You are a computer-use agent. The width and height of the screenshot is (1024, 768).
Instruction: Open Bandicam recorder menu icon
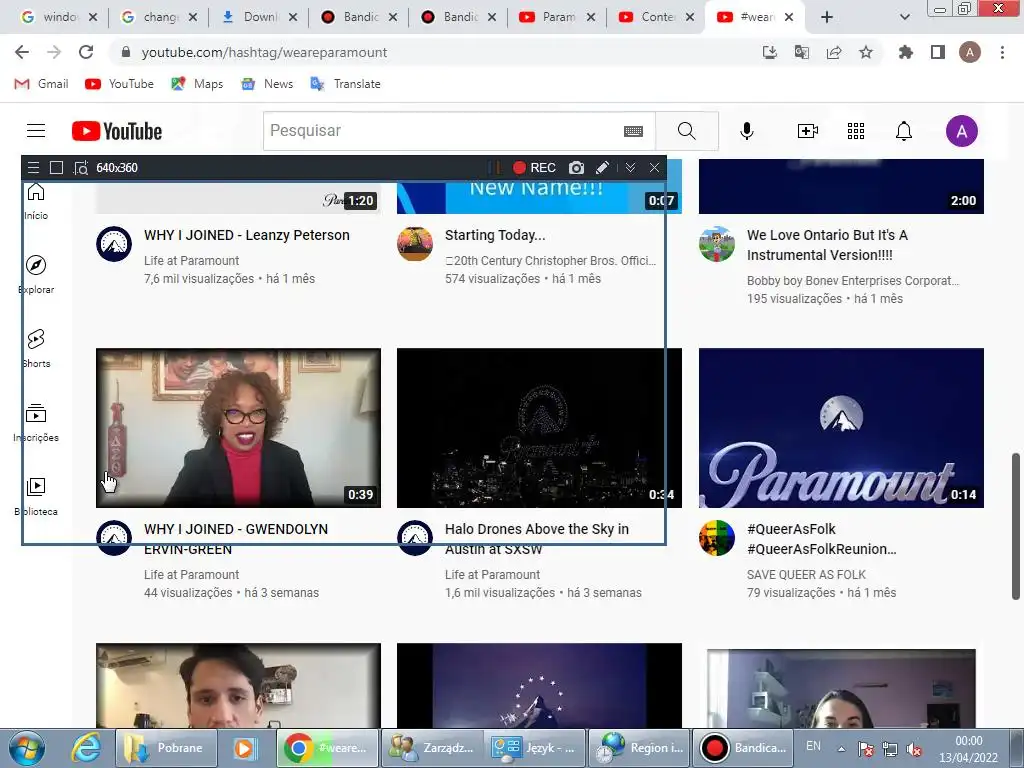click(x=33, y=168)
